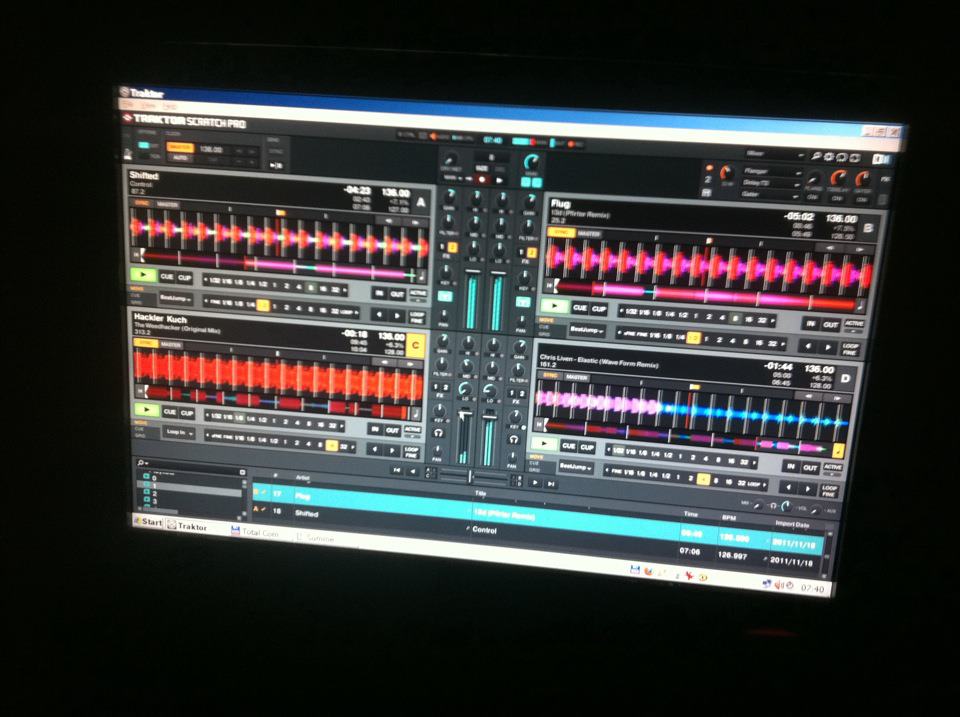Click the metronome tick icon
This screenshot has height=717, width=960.
pyautogui.click(x=129, y=154)
